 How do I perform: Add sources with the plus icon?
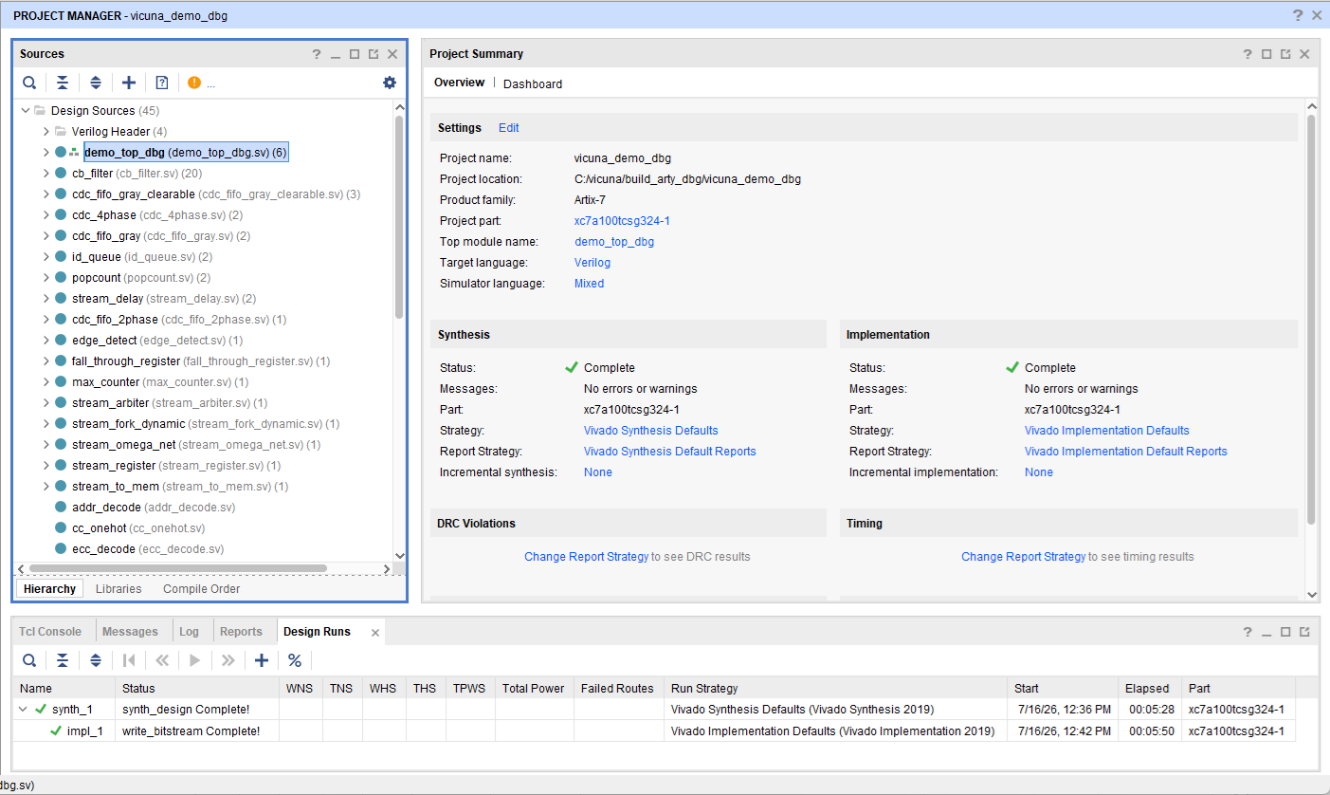tap(129, 83)
